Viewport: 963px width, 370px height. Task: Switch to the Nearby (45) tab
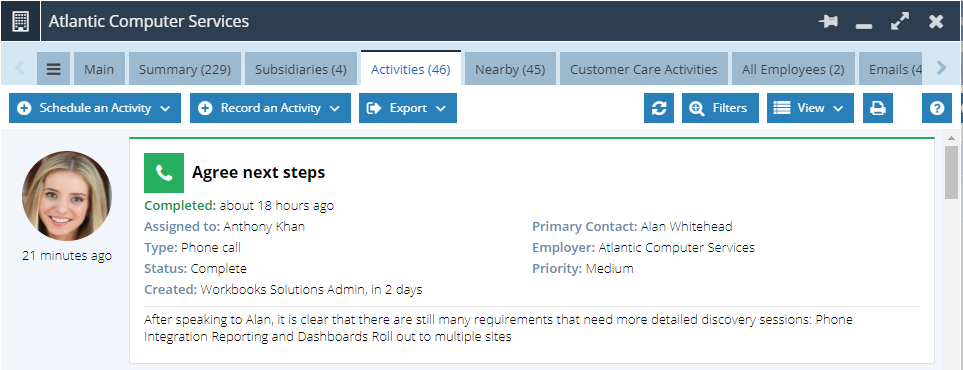pyautogui.click(x=510, y=69)
